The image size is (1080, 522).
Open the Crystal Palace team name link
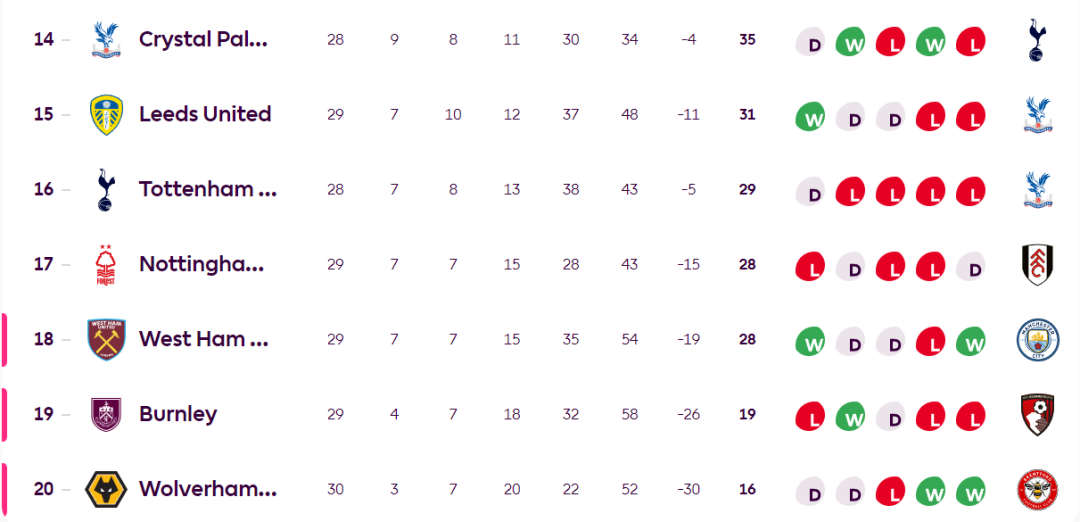coord(203,39)
